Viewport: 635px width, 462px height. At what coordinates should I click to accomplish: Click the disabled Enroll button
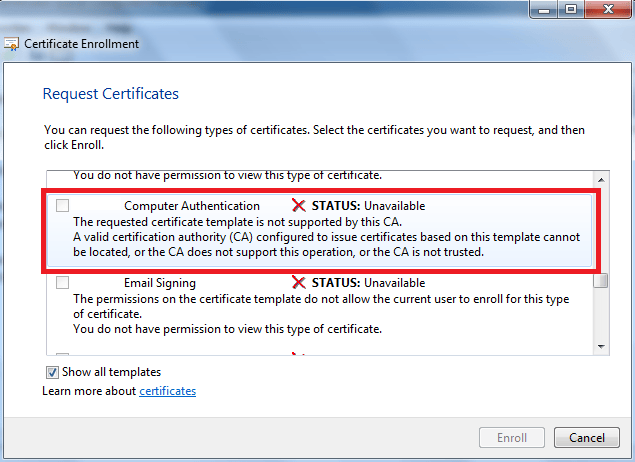click(512, 438)
